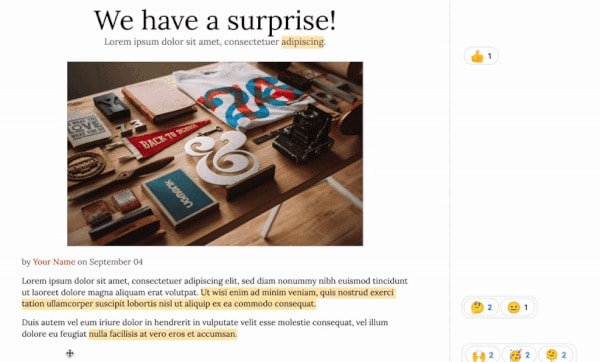Click the count beside thinking face reaction
The image size is (600, 362).
(x=489, y=307)
